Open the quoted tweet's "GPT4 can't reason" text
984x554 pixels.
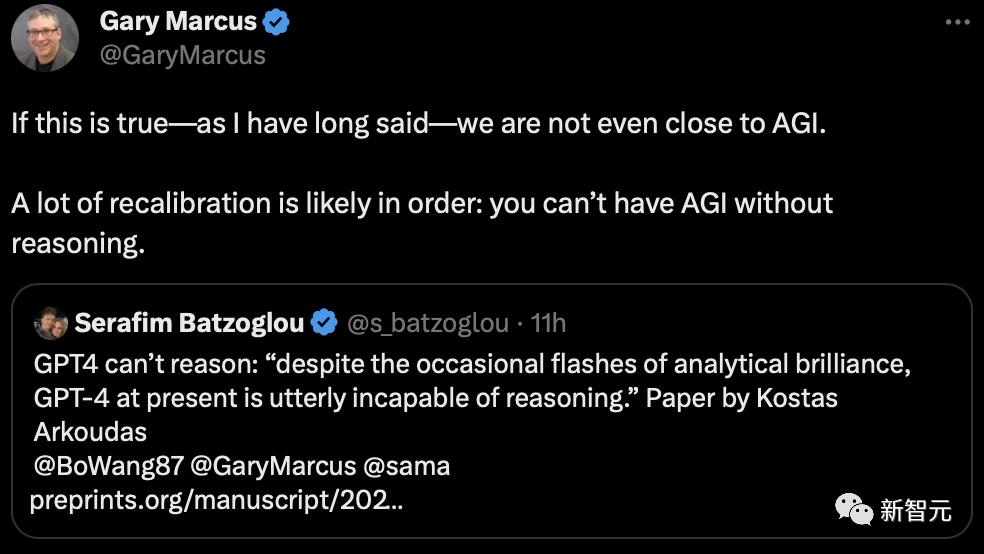pos(470,363)
